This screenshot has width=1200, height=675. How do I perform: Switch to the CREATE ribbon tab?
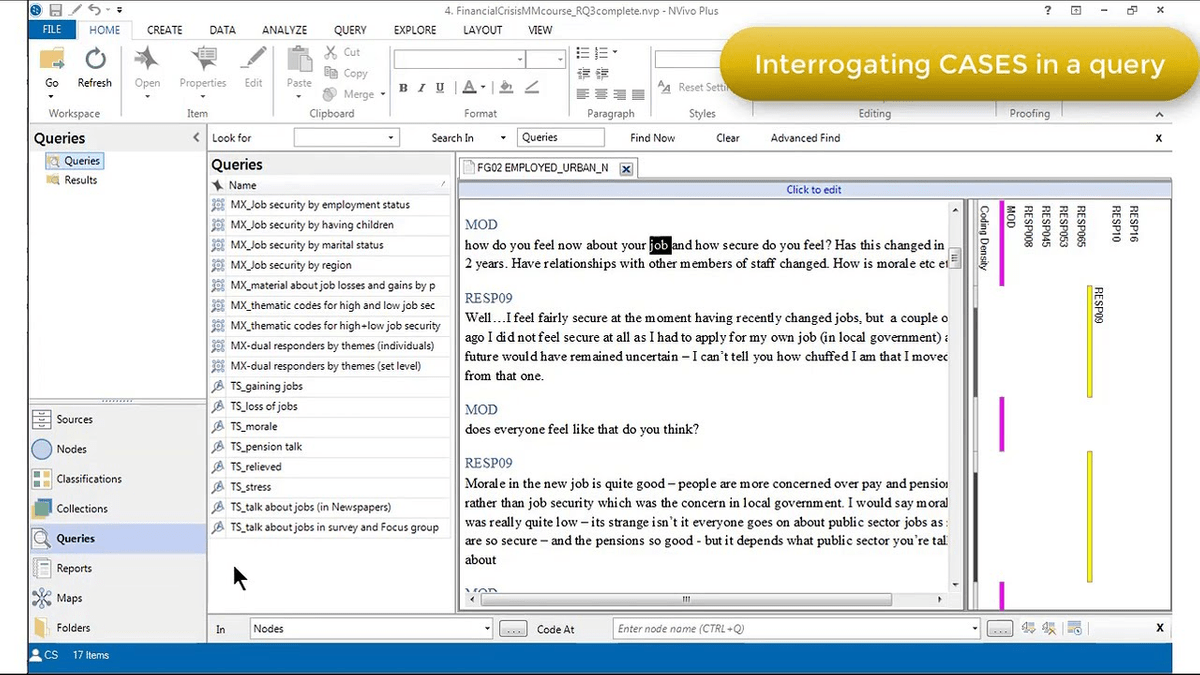[x=164, y=30]
